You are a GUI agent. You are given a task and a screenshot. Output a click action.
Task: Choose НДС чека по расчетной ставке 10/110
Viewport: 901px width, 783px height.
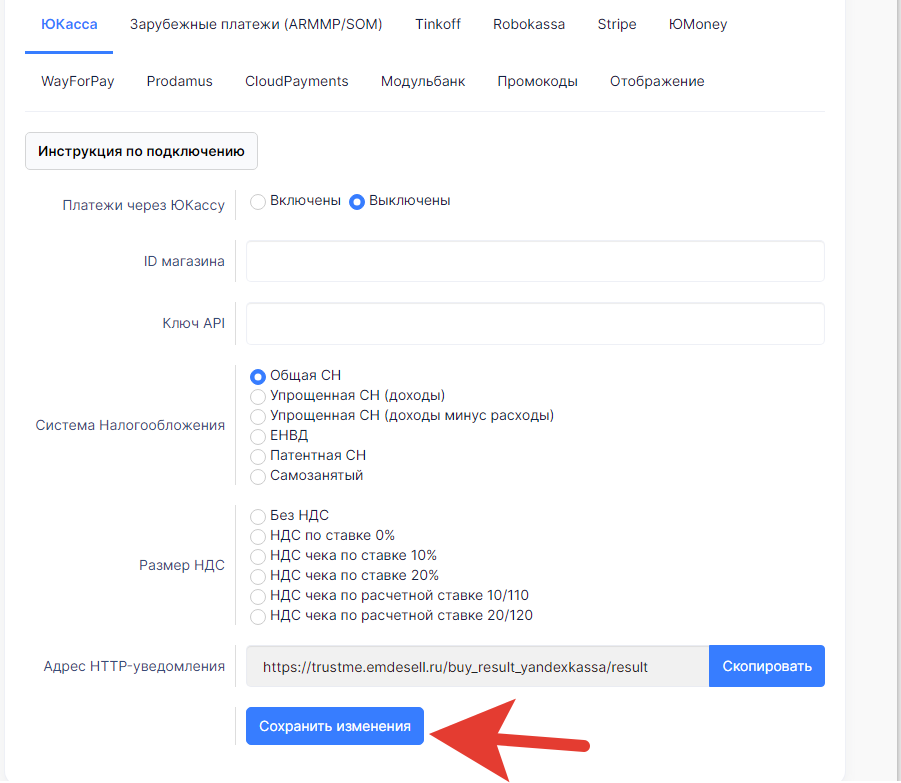[x=258, y=596]
